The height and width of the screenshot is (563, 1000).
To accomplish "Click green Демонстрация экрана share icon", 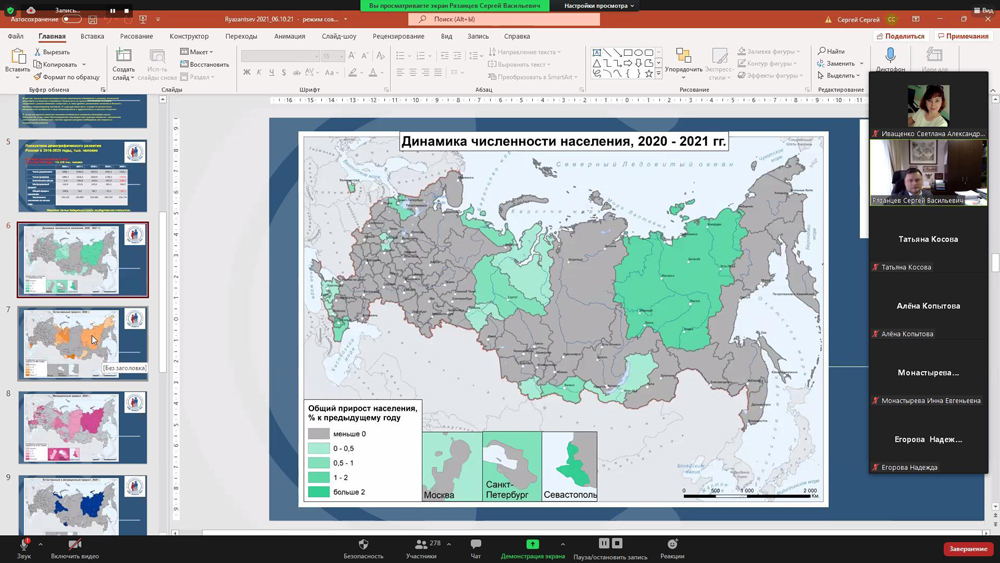I will 532,544.
